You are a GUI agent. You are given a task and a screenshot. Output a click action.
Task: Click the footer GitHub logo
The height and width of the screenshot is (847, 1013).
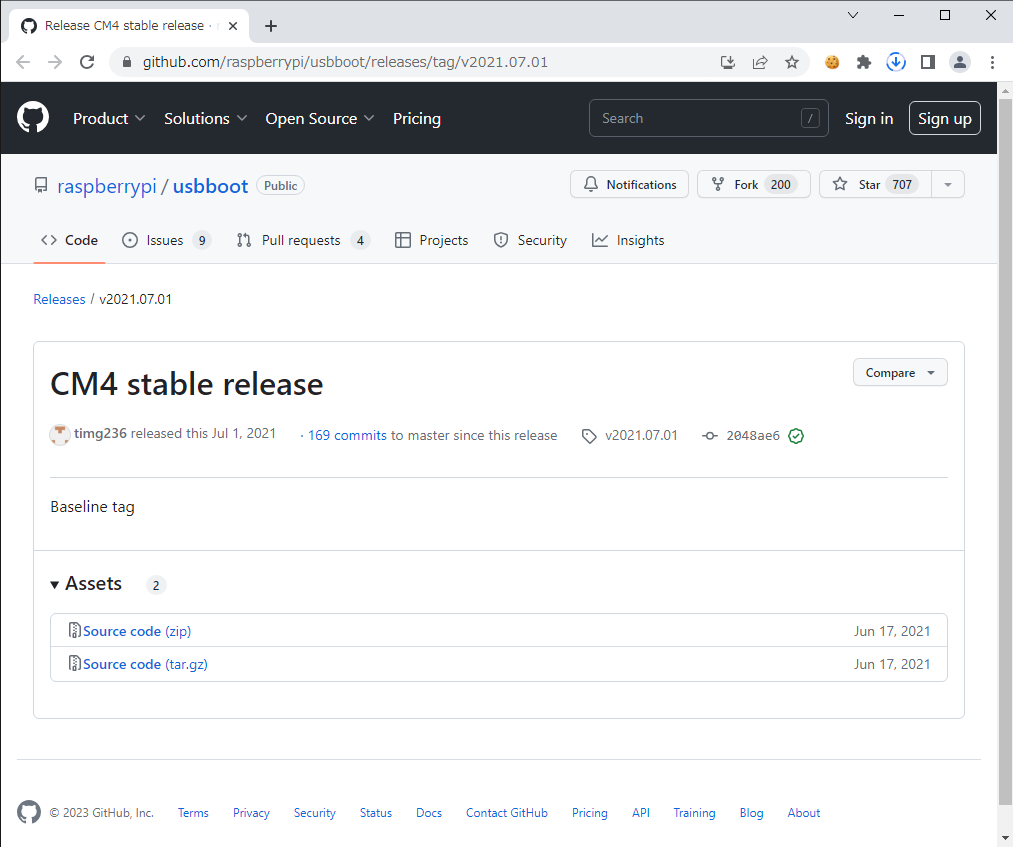click(28, 812)
